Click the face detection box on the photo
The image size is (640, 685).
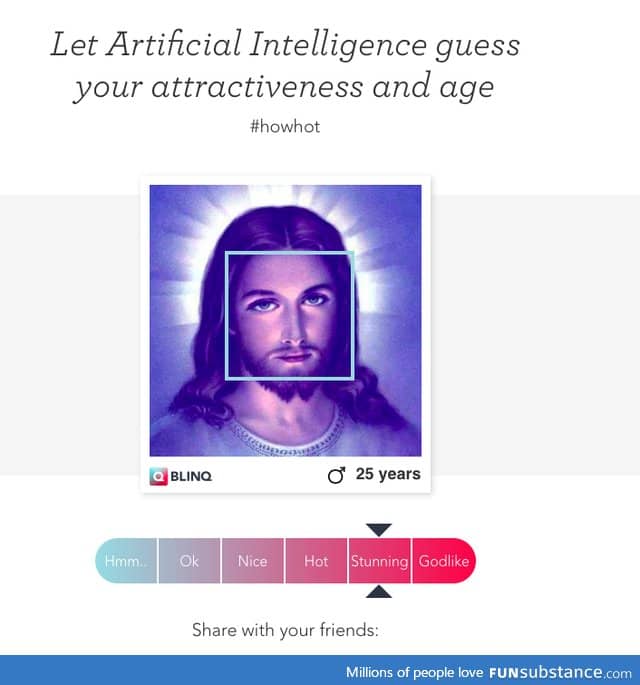290,316
